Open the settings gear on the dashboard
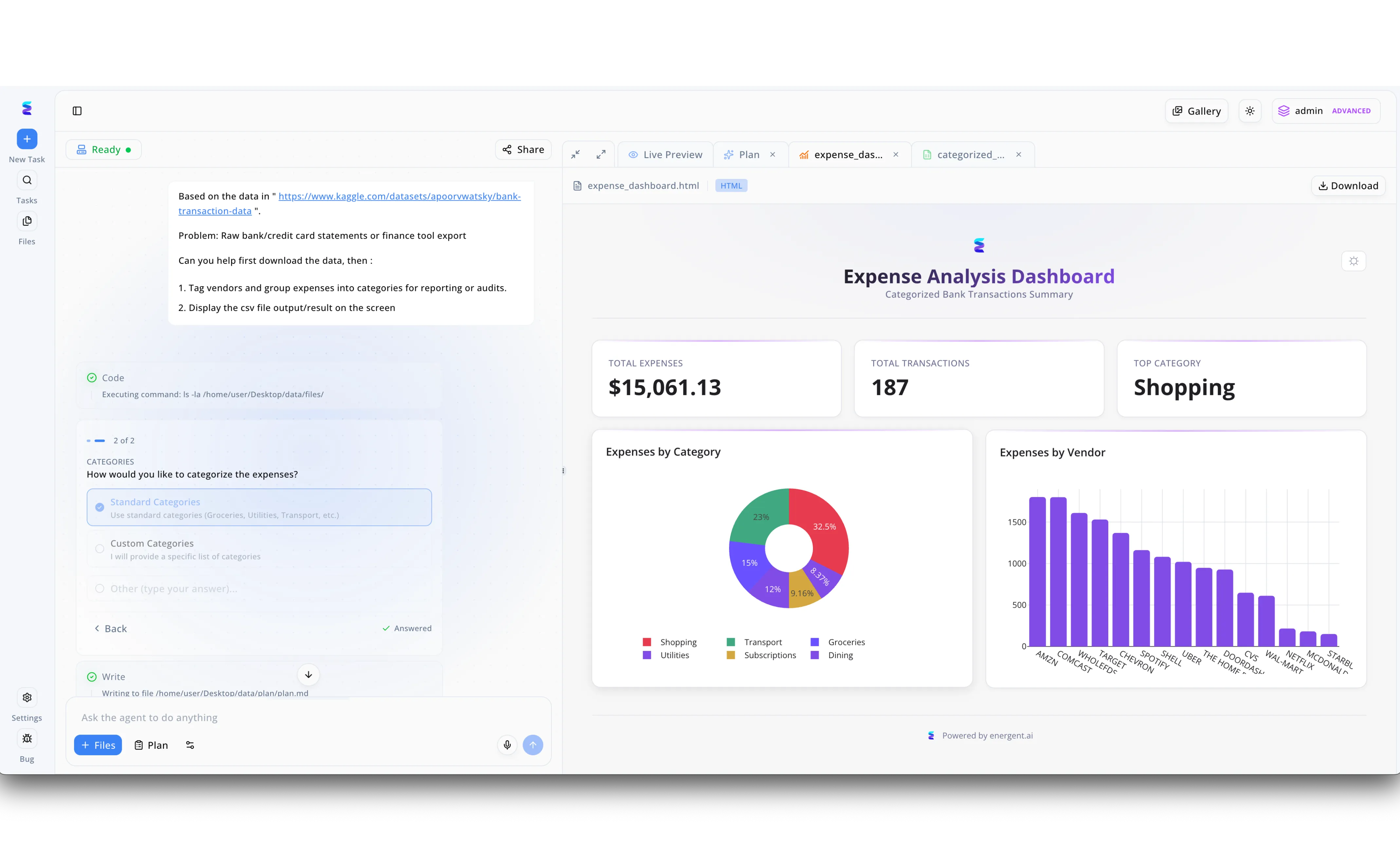Image resolution: width=1400 pixels, height=860 pixels. point(1354,261)
